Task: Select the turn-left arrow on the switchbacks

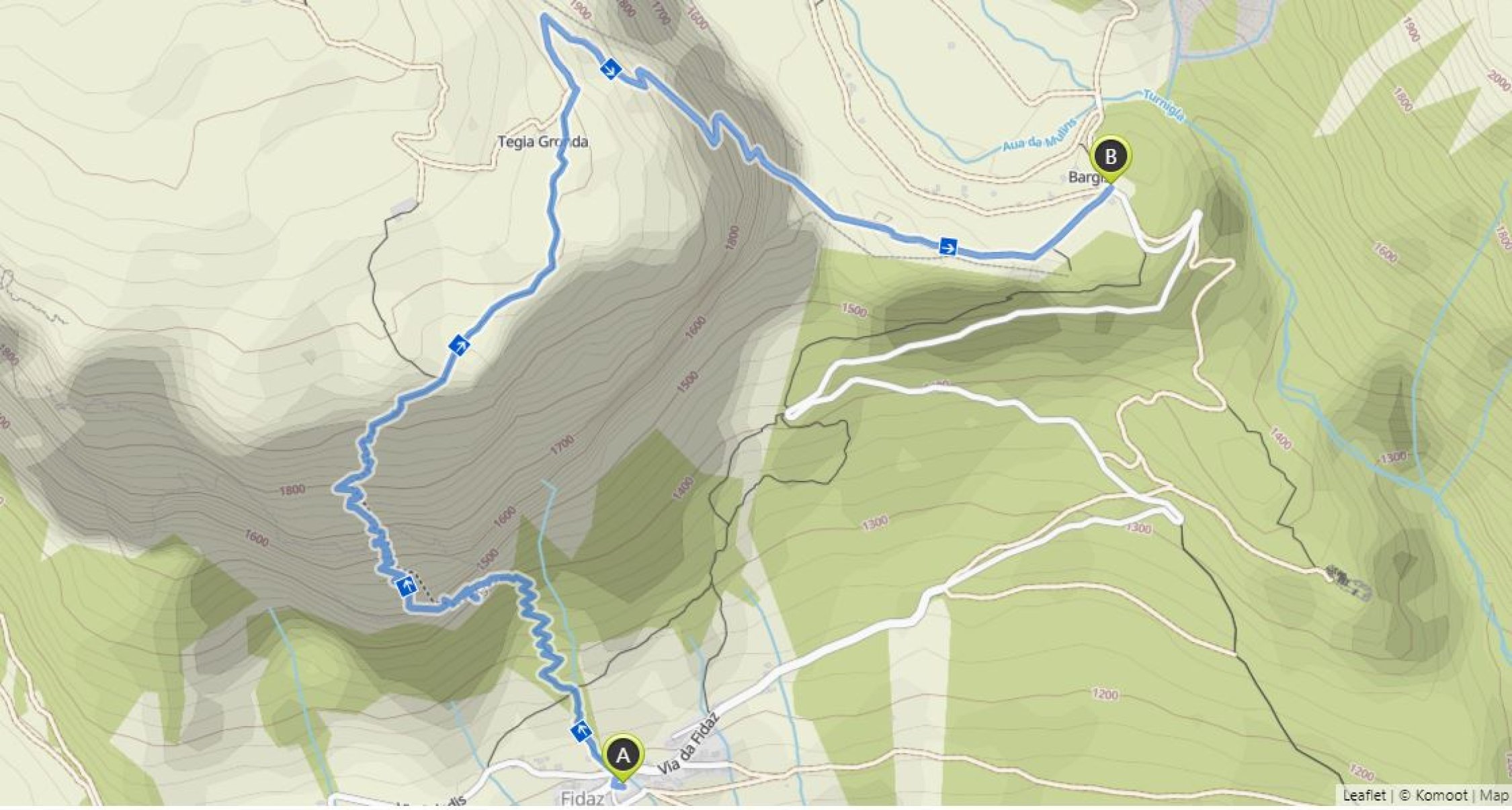Action: coord(407,586)
